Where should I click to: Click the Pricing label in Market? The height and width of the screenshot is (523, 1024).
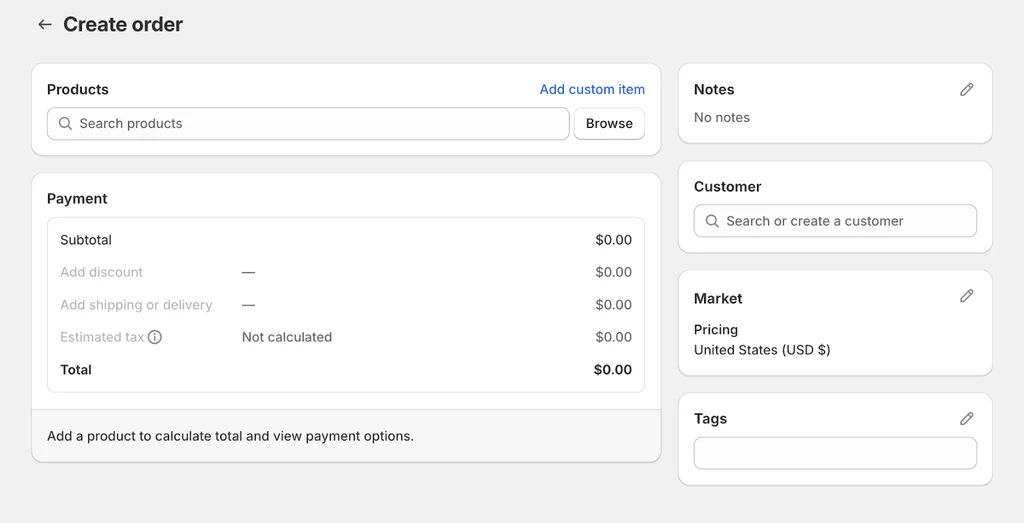(x=716, y=330)
